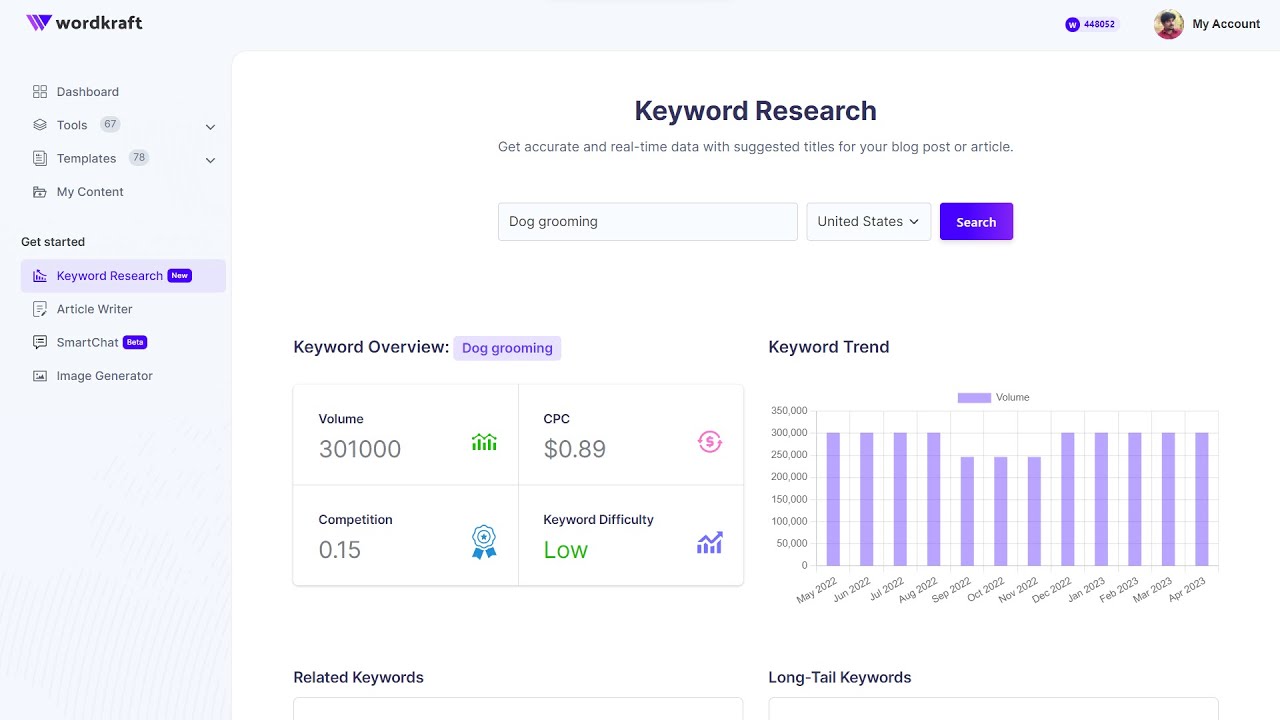This screenshot has height=720, width=1280.
Task: Open the United States country selector
Action: pos(868,221)
